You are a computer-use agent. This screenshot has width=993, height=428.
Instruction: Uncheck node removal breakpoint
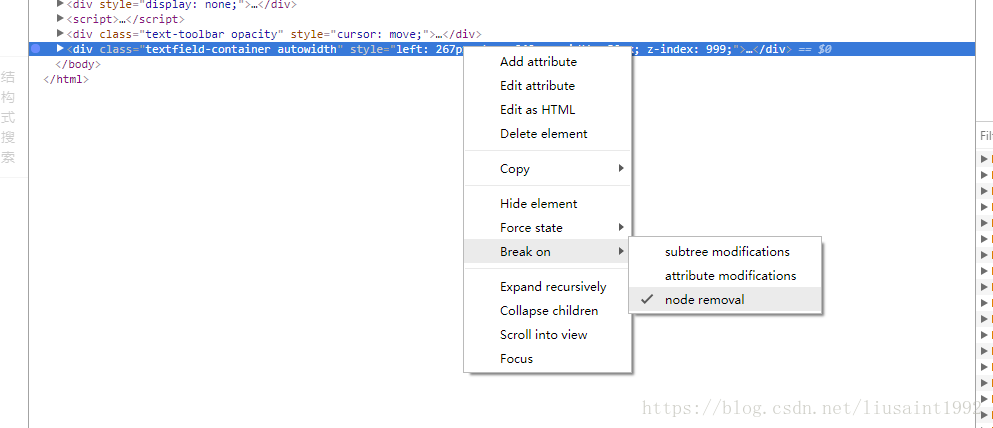725,300
